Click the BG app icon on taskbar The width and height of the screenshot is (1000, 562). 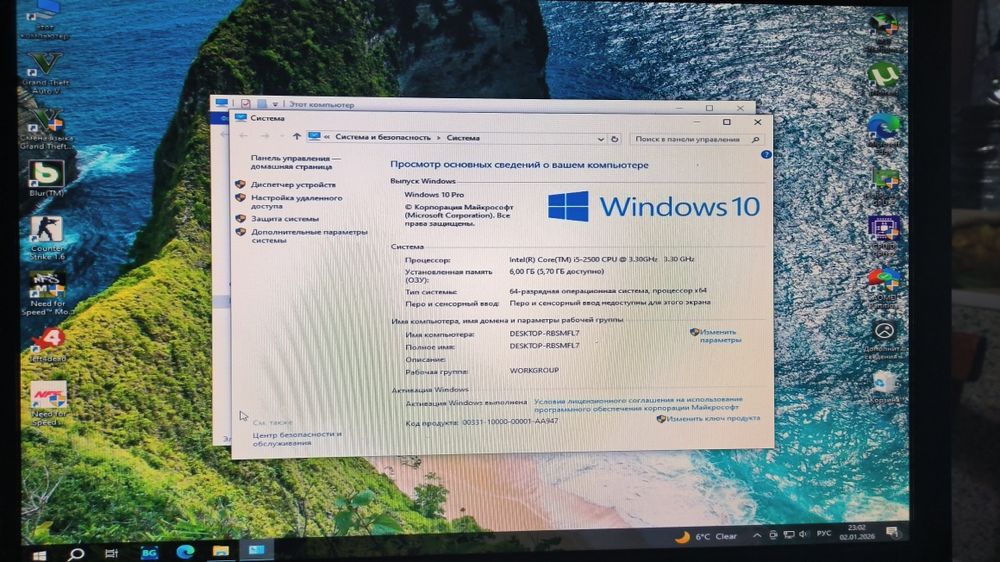(x=149, y=553)
